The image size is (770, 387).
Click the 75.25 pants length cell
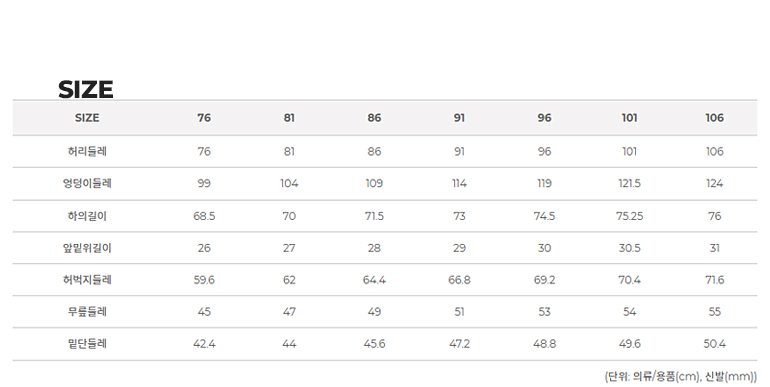630,216
